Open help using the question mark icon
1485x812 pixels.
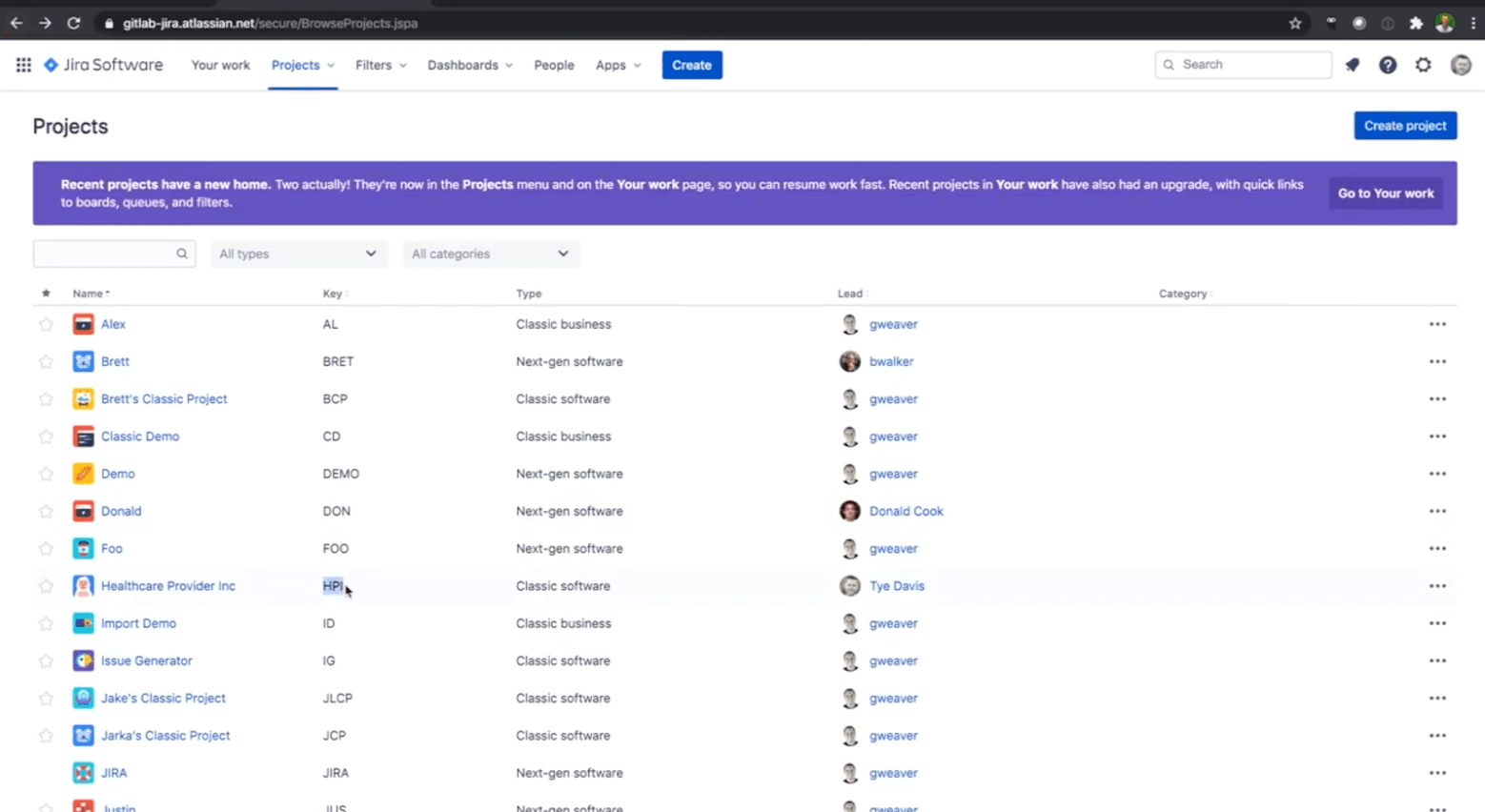click(1389, 65)
